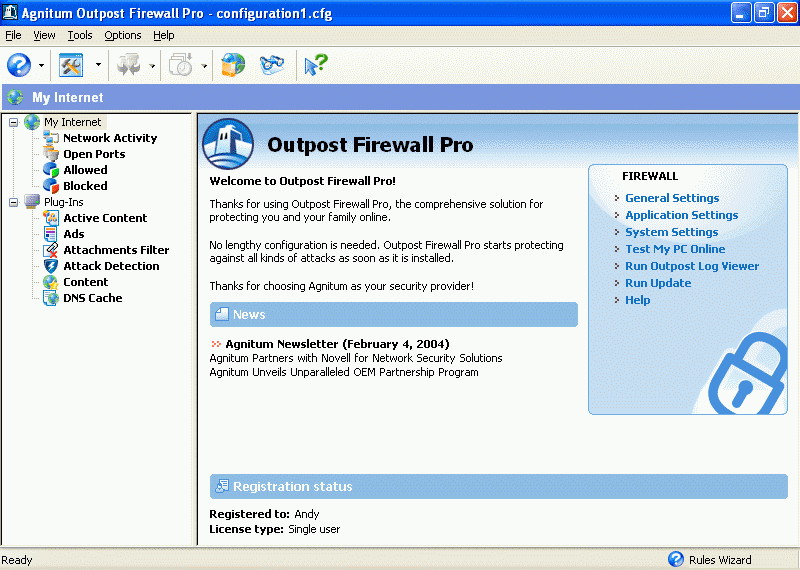
Task: Click the Open Ports icon in tree
Action: (51, 154)
